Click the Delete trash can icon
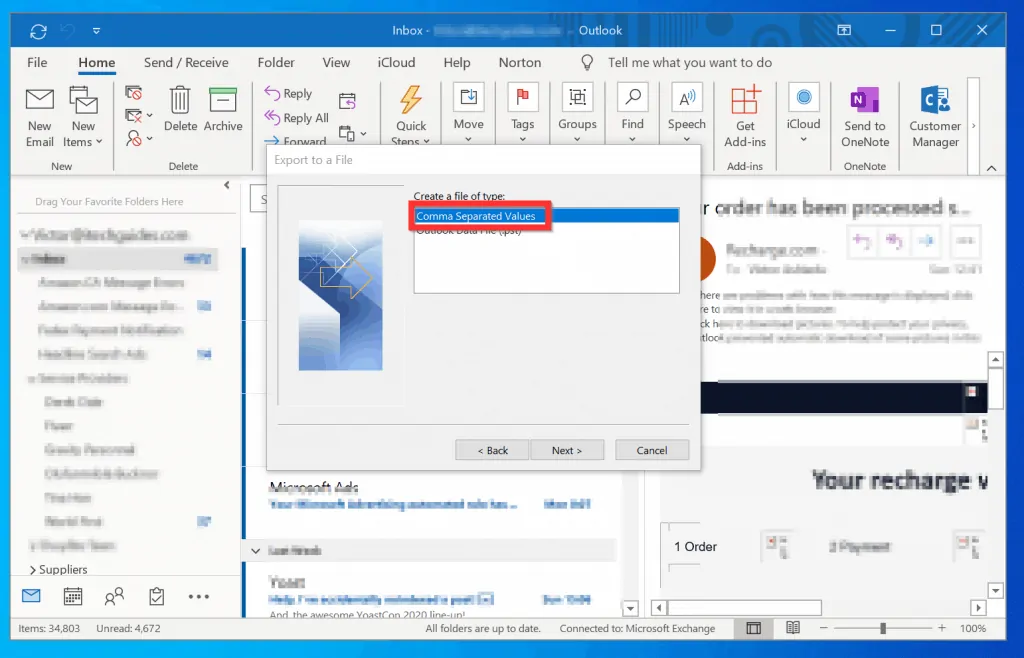 coord(180,110)
